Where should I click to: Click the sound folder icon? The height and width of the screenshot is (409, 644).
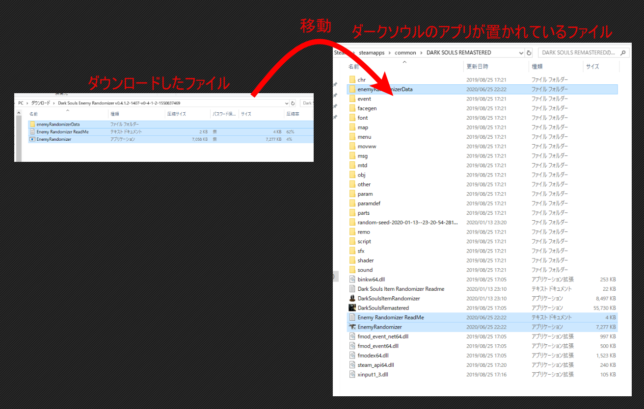(352, 270)
